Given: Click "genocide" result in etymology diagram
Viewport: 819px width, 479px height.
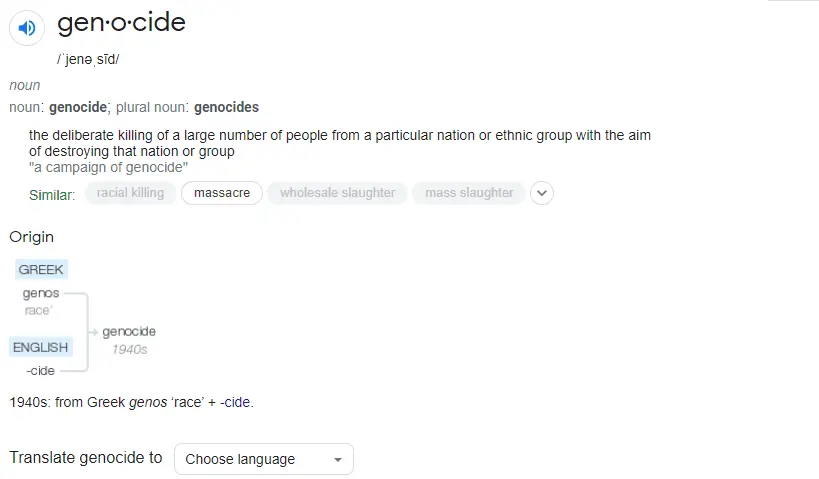Looking at the screenshot, I should pos(129,332).
